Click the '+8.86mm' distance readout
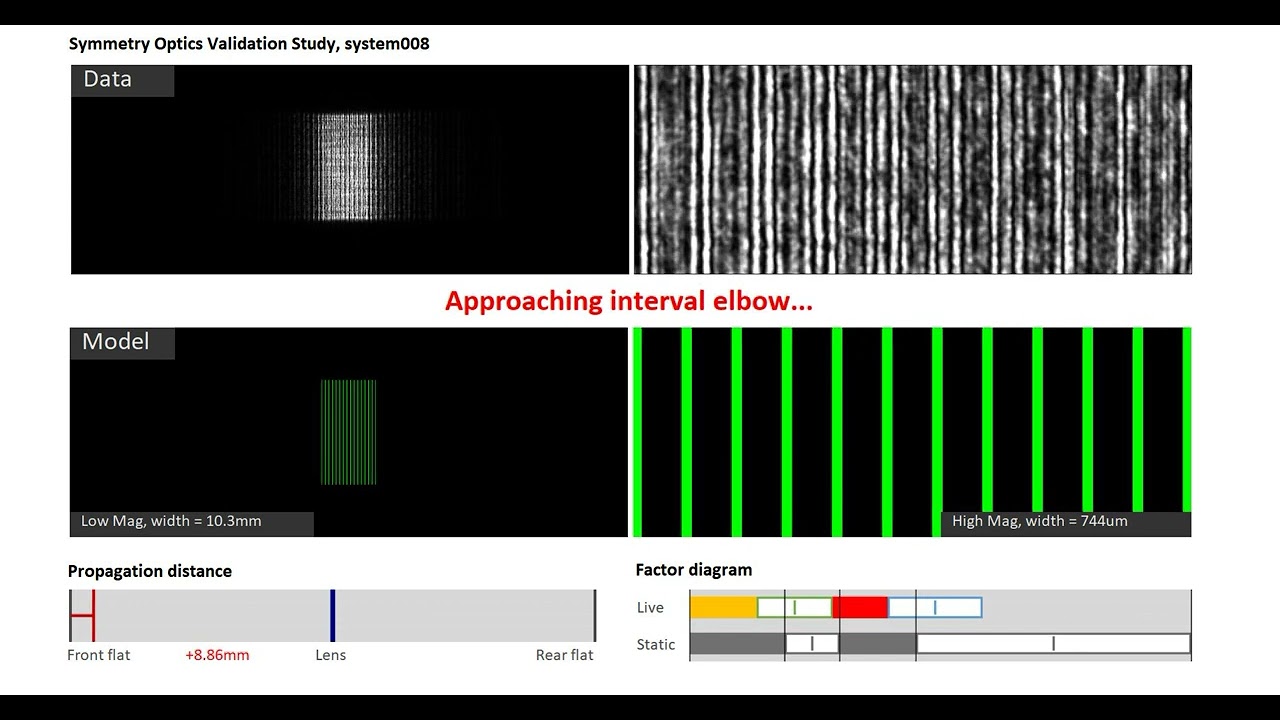Screen dimensions: 1280x720 (x=217, y=655)
